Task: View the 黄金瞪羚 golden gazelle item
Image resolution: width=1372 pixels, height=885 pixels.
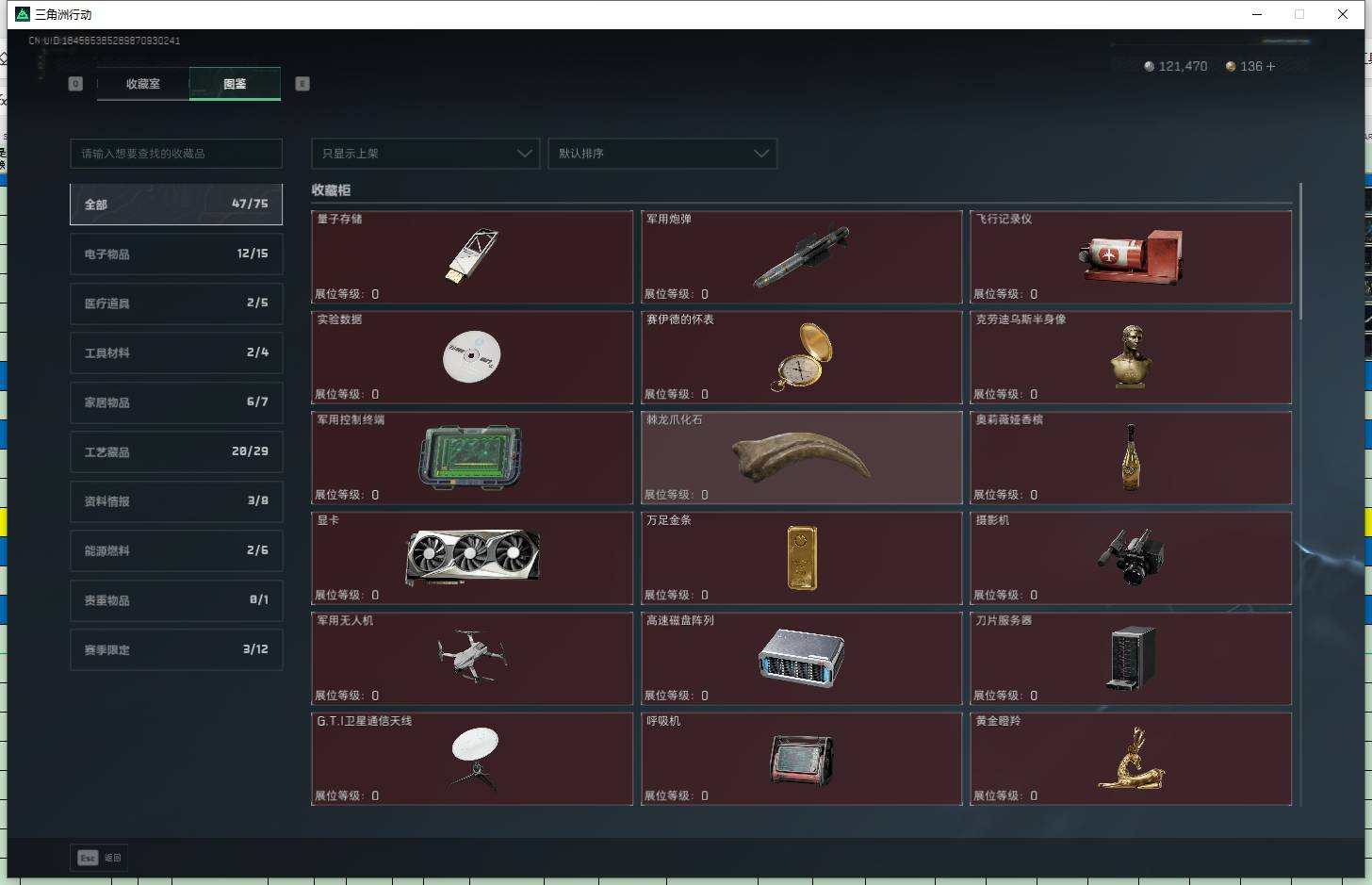Action: coord(1131,759)
